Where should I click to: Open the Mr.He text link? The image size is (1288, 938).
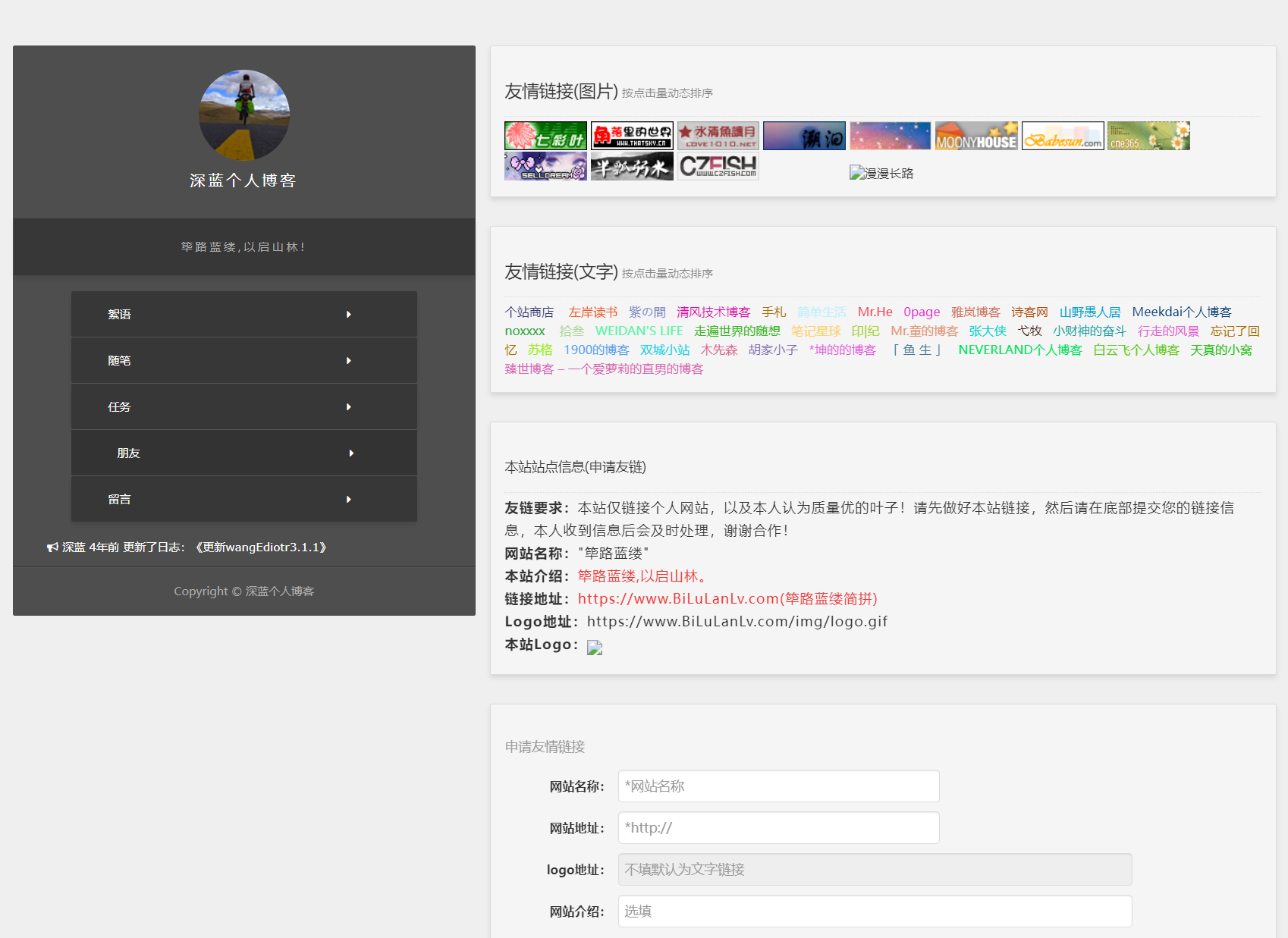875,312
